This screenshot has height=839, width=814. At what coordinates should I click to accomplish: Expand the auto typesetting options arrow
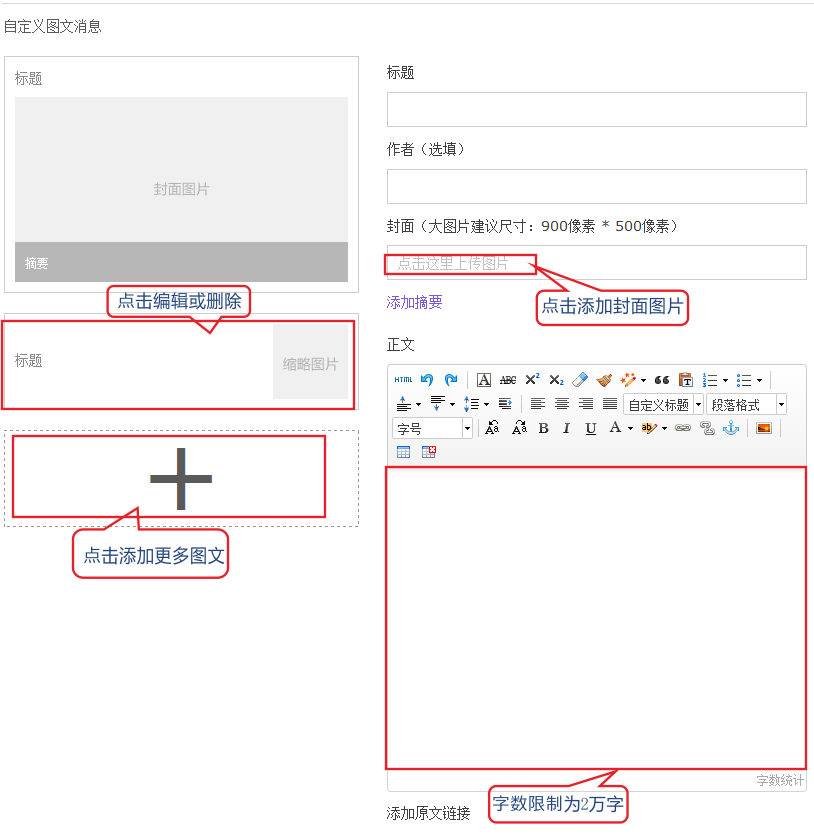point(643,380)
